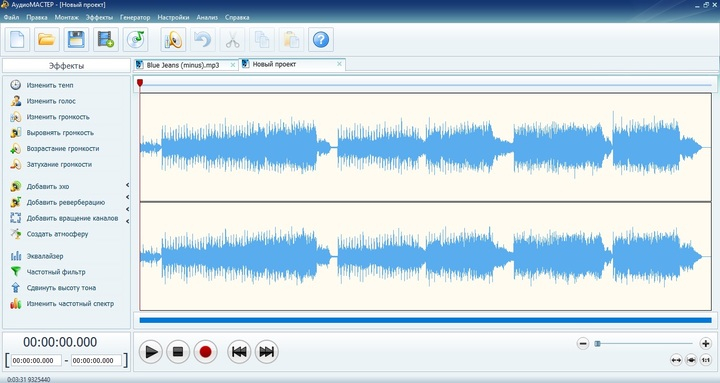Click the New file toolbar icon

click(17, 39)
